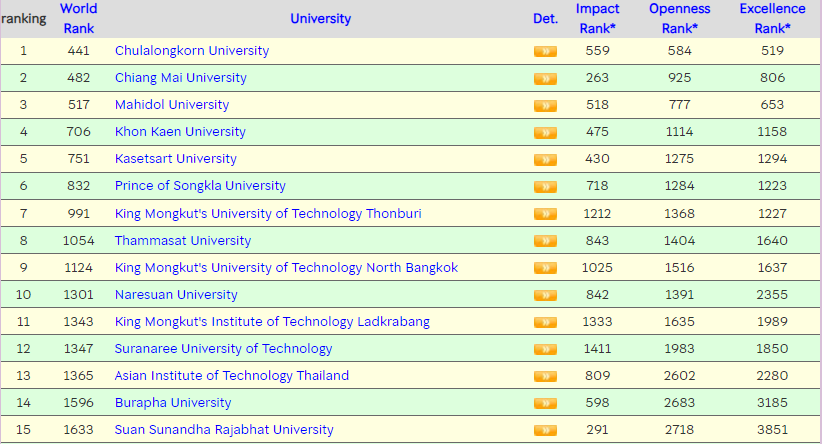Select world rank value 441
The image size is (822, 444).
point(79,51)
